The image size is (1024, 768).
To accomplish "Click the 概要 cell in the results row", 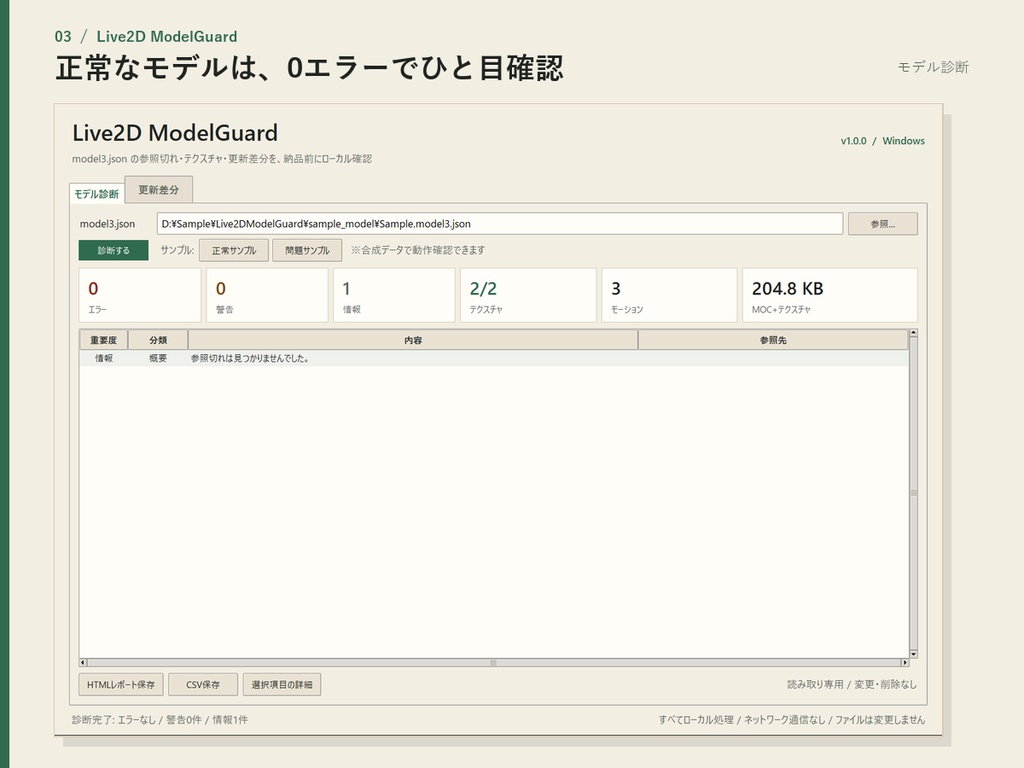I will click(x=158, y=358).
